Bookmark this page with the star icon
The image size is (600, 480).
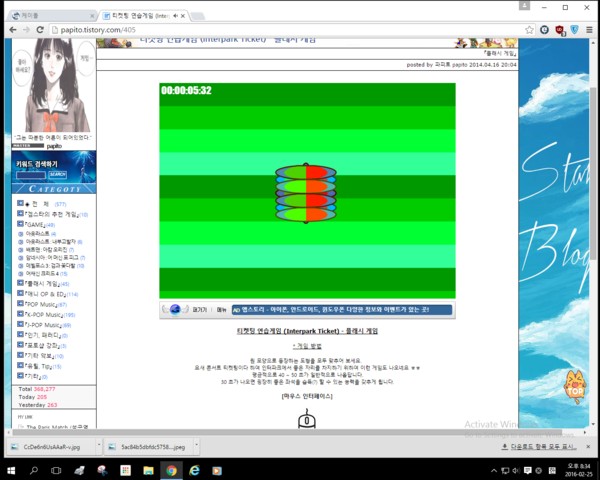[528, 30]
